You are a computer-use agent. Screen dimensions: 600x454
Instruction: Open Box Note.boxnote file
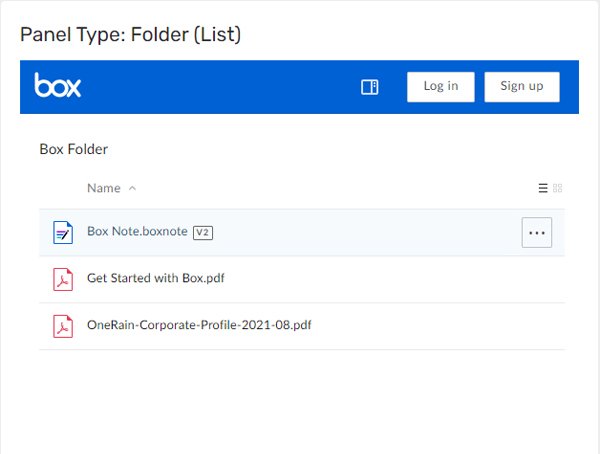pyautogui.click(x=137, y=232)
